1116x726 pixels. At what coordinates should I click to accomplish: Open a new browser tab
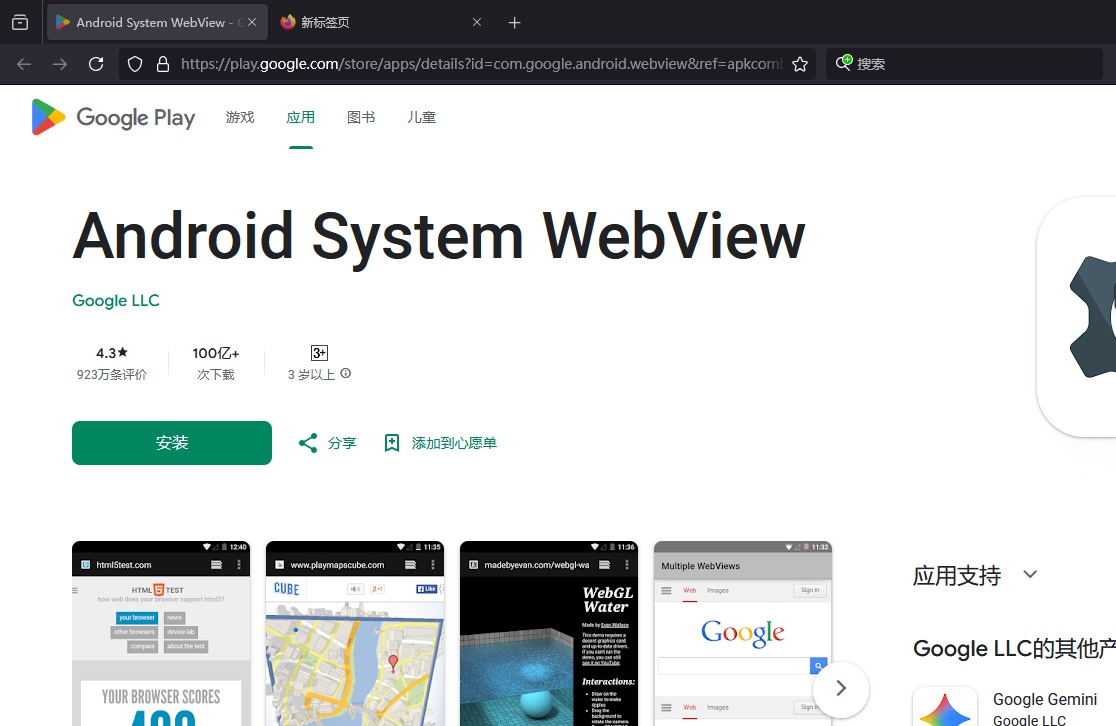pos(515,23)
